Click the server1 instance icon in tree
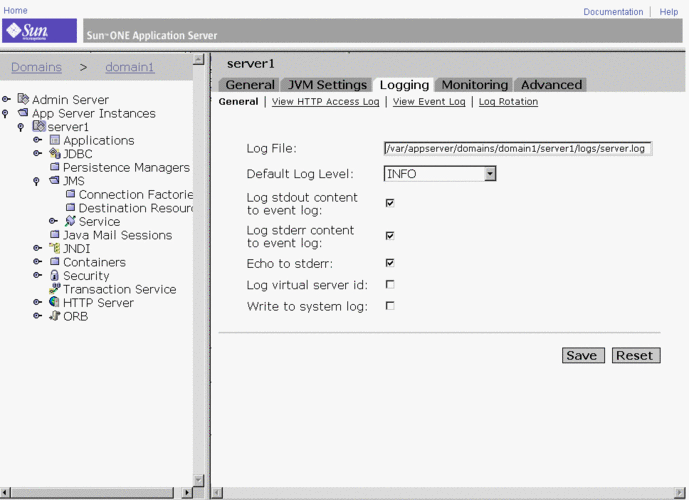Screen dimensions: 689x500 click(x=39, y=126)
